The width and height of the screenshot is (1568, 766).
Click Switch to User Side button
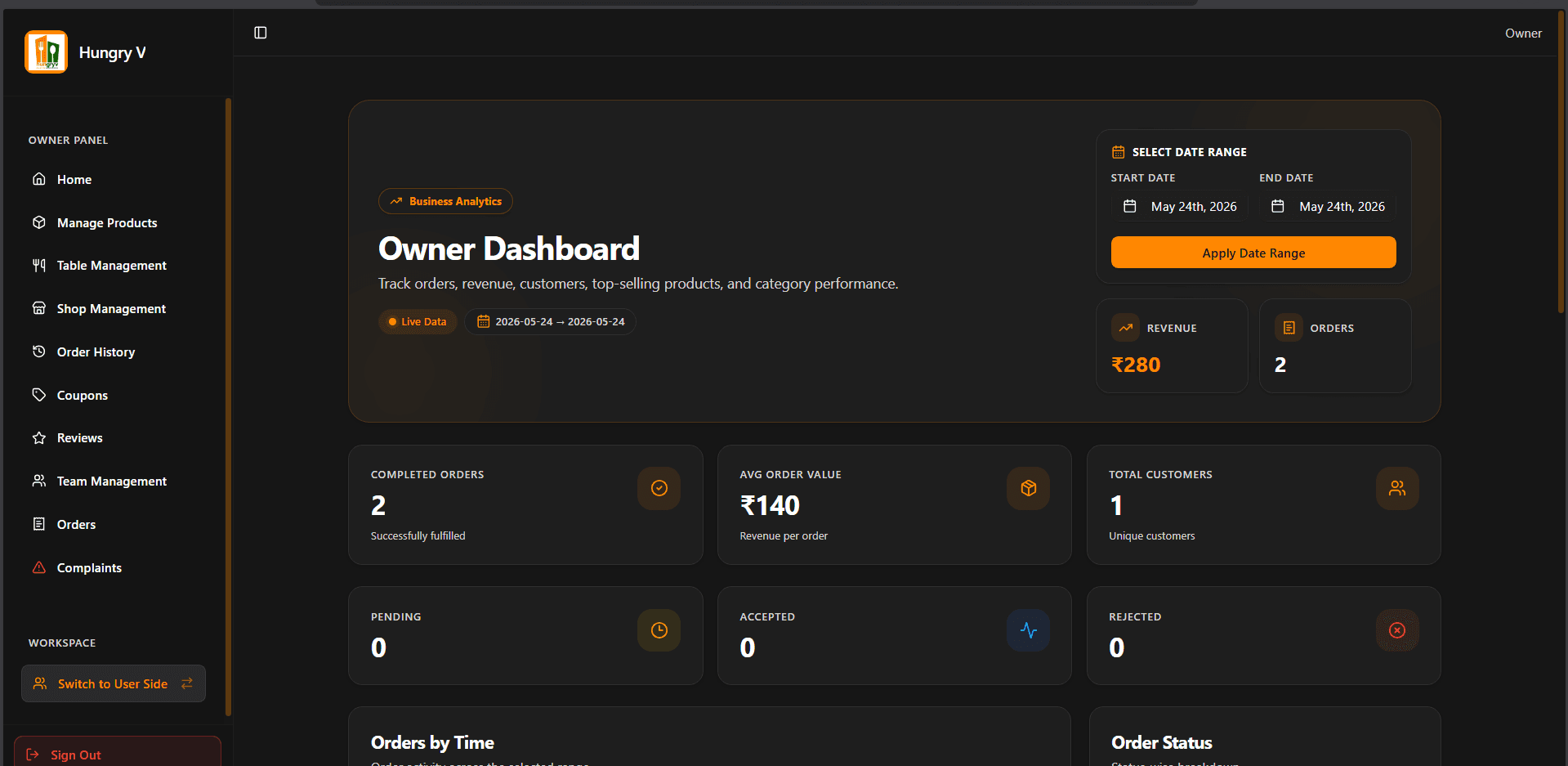114,683
